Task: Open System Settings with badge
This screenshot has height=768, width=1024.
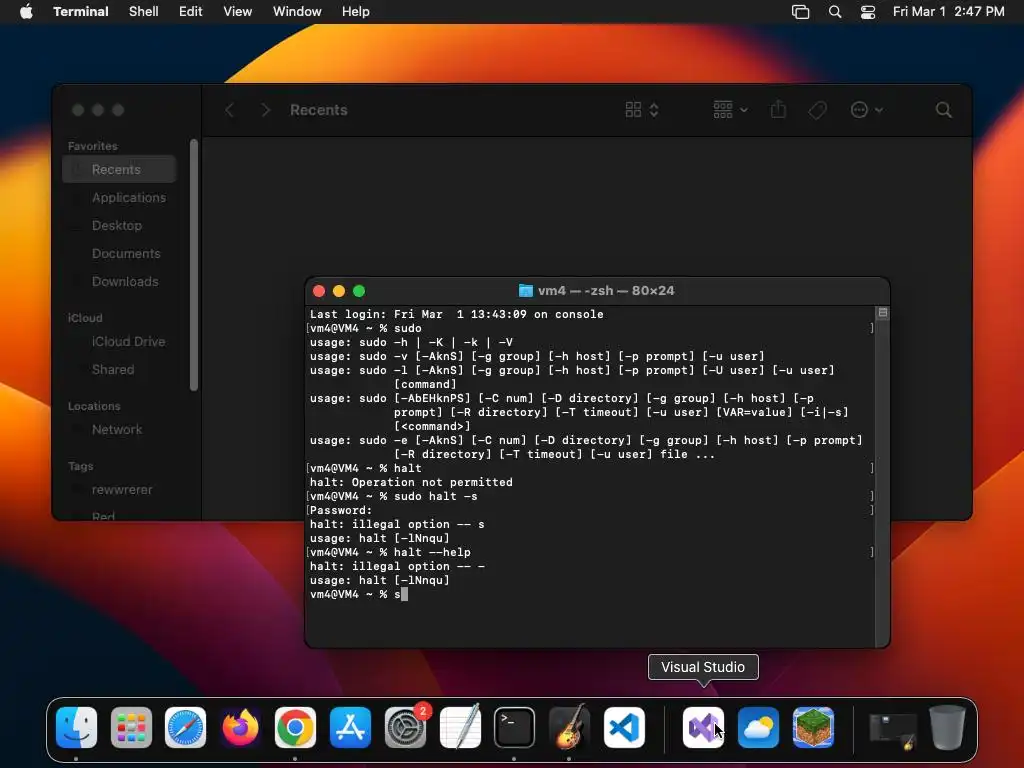Action: [x=406, y=727]
